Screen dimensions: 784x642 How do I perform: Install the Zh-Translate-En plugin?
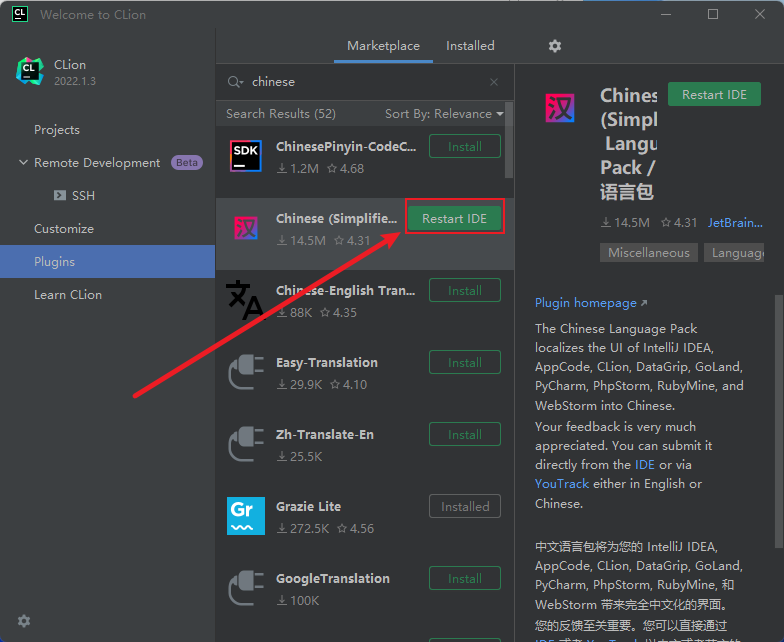tap(464, 434)
